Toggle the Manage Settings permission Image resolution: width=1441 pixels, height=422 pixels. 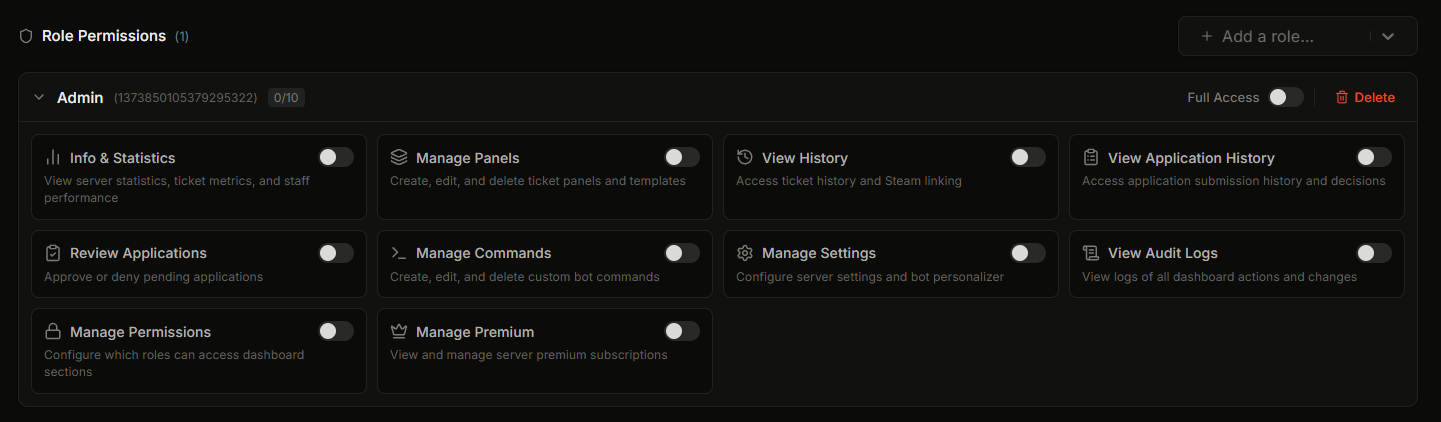click(x=1028, y=253)
